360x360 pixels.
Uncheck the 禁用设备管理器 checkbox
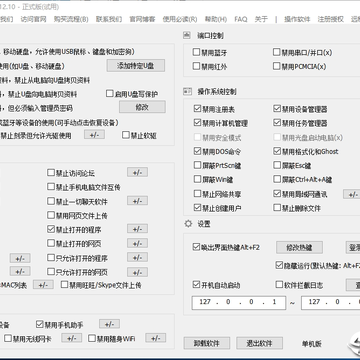[x=277, y=109]
